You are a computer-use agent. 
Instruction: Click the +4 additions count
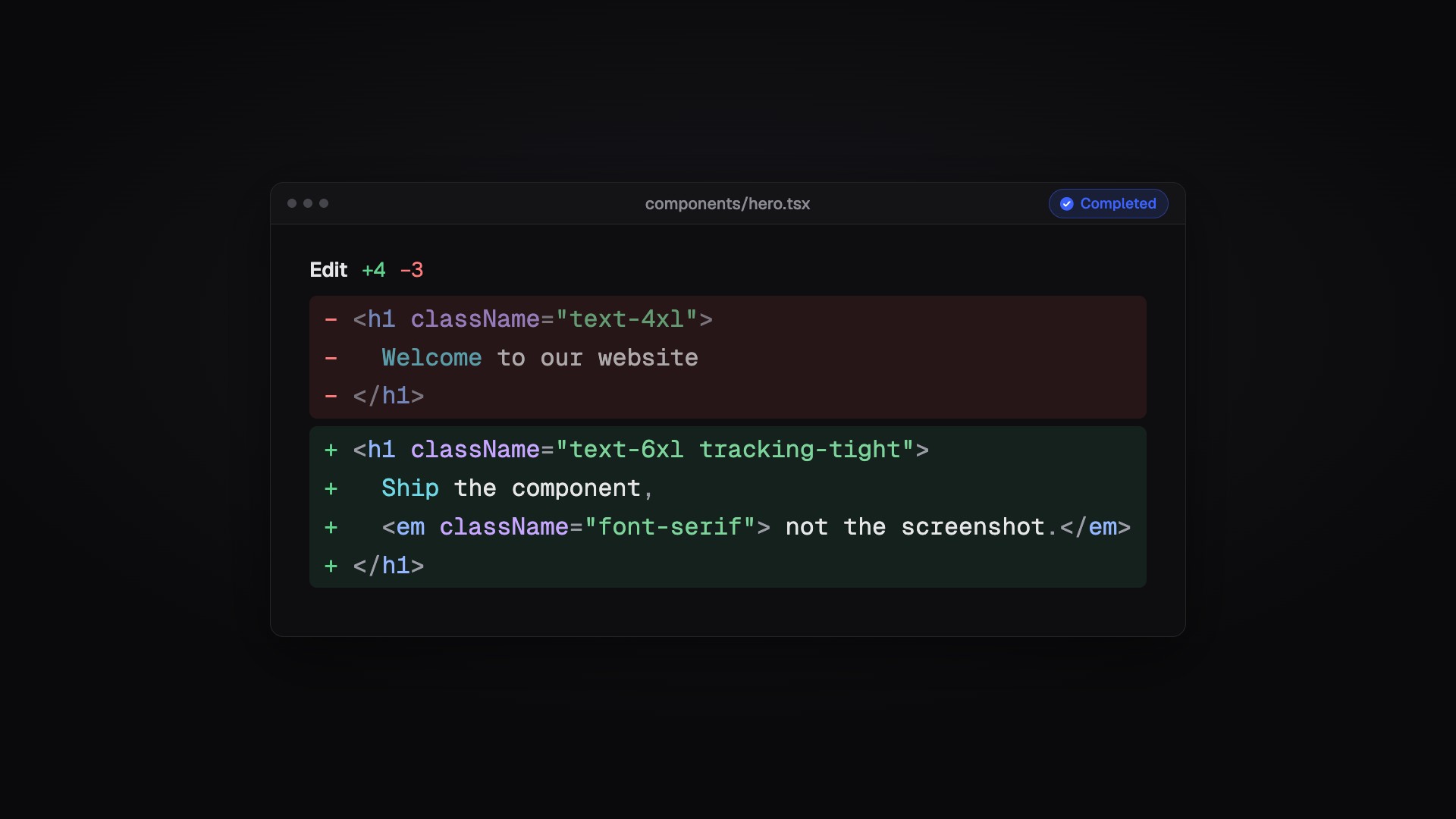point(374,270)
